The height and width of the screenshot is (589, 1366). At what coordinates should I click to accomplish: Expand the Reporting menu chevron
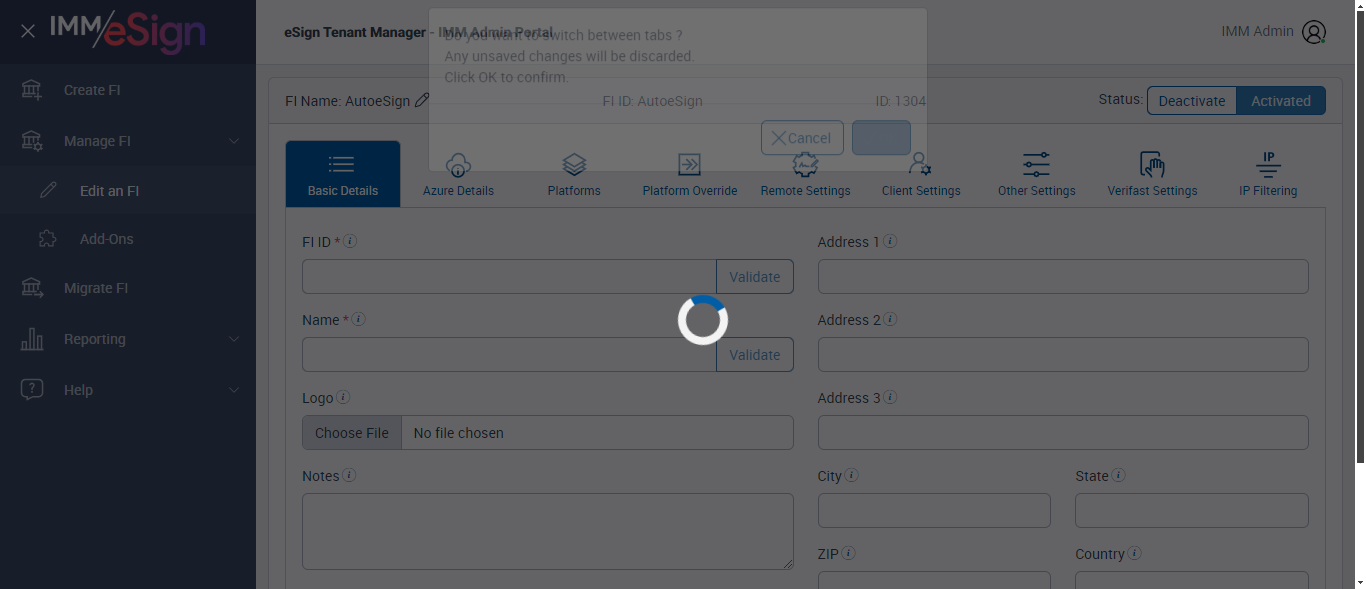pos(234,339)
